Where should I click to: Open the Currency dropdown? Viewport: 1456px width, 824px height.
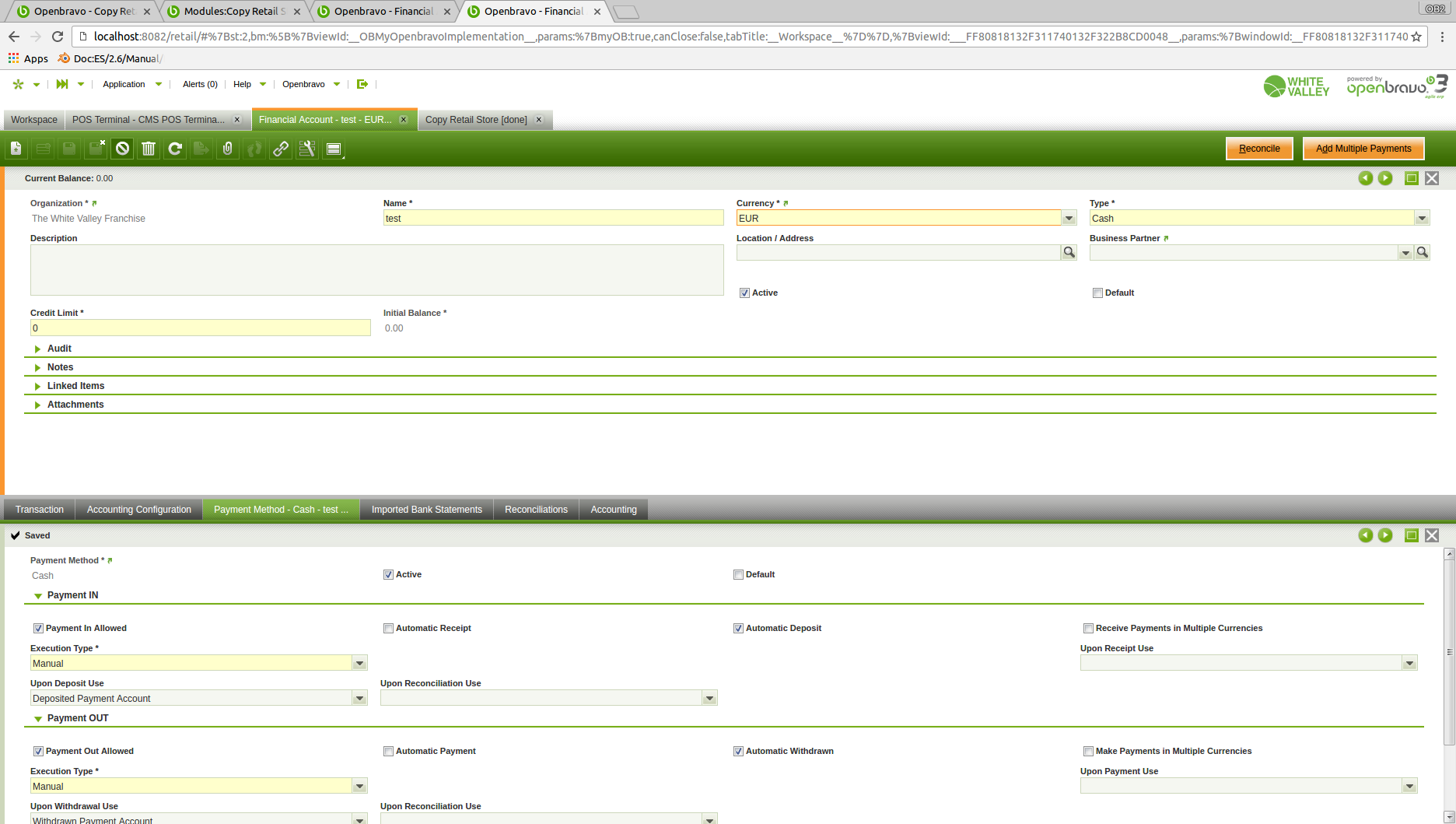click(1069, 219)
